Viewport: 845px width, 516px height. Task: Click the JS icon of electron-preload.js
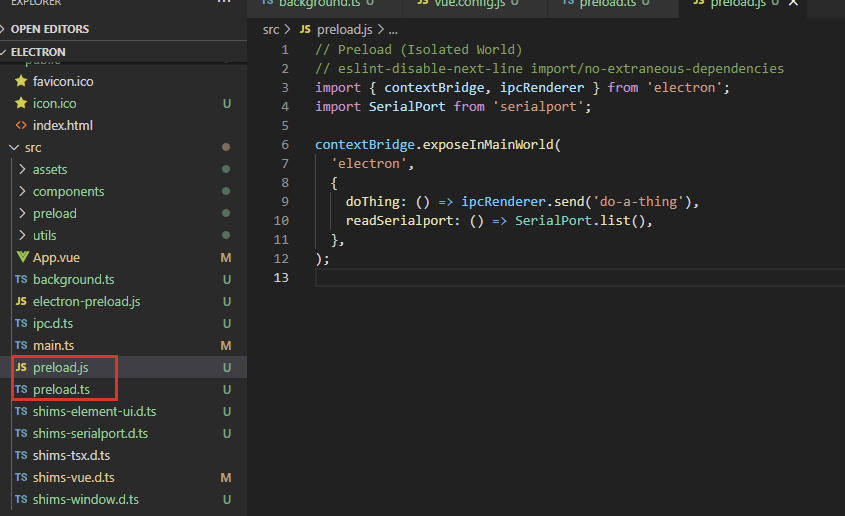(21, 302)
